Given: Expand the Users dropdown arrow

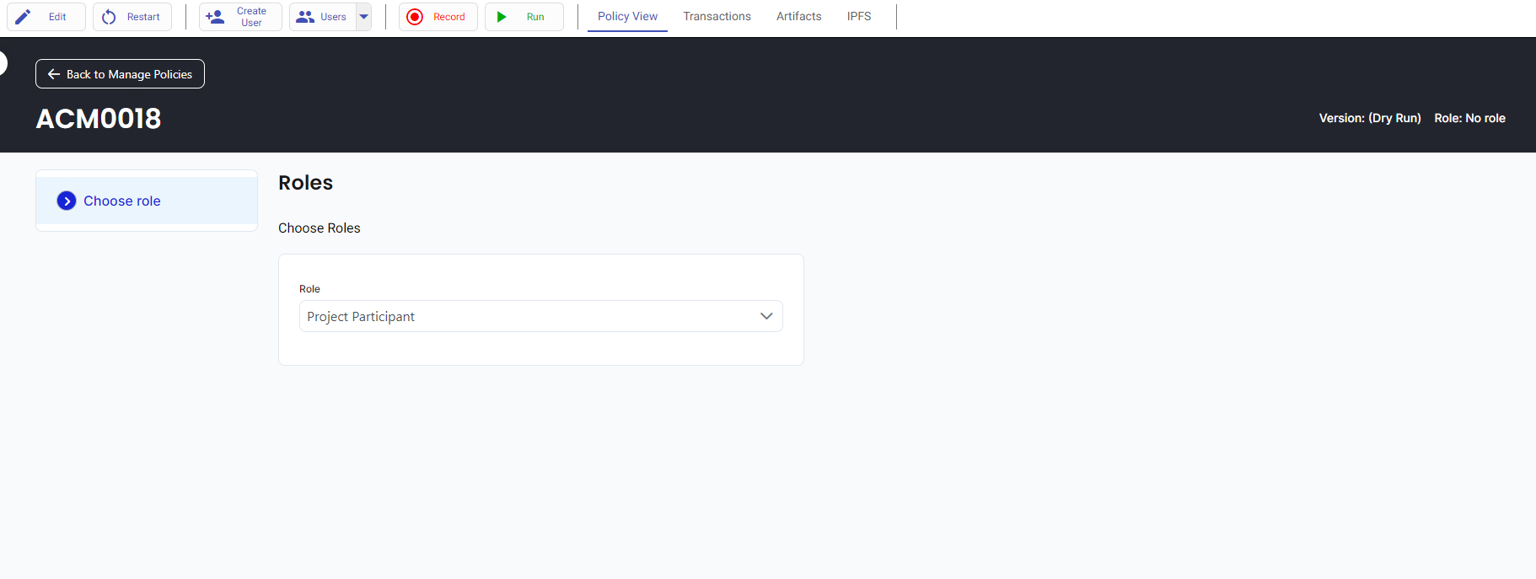Looking at the screenshot, I should tap(364, 17).
